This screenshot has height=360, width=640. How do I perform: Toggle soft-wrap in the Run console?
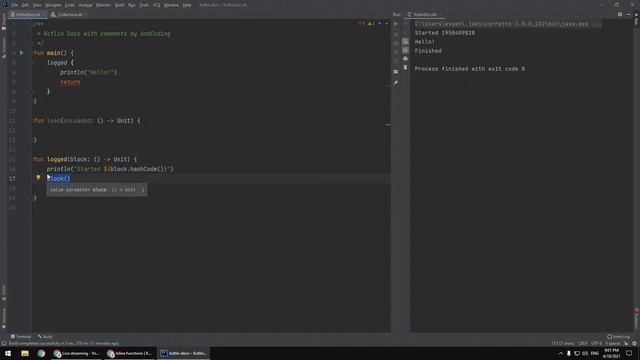405,41
